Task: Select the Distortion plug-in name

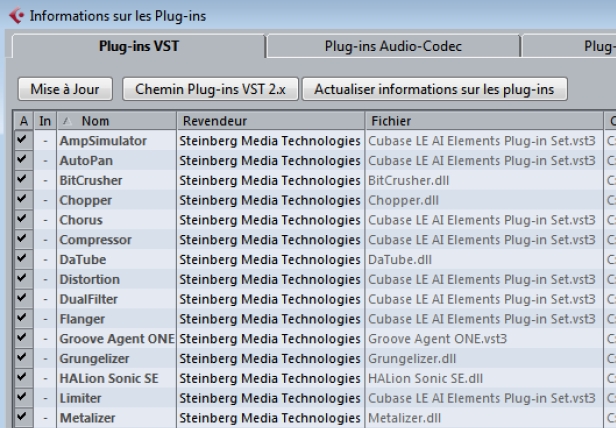Action: point(90,279)
